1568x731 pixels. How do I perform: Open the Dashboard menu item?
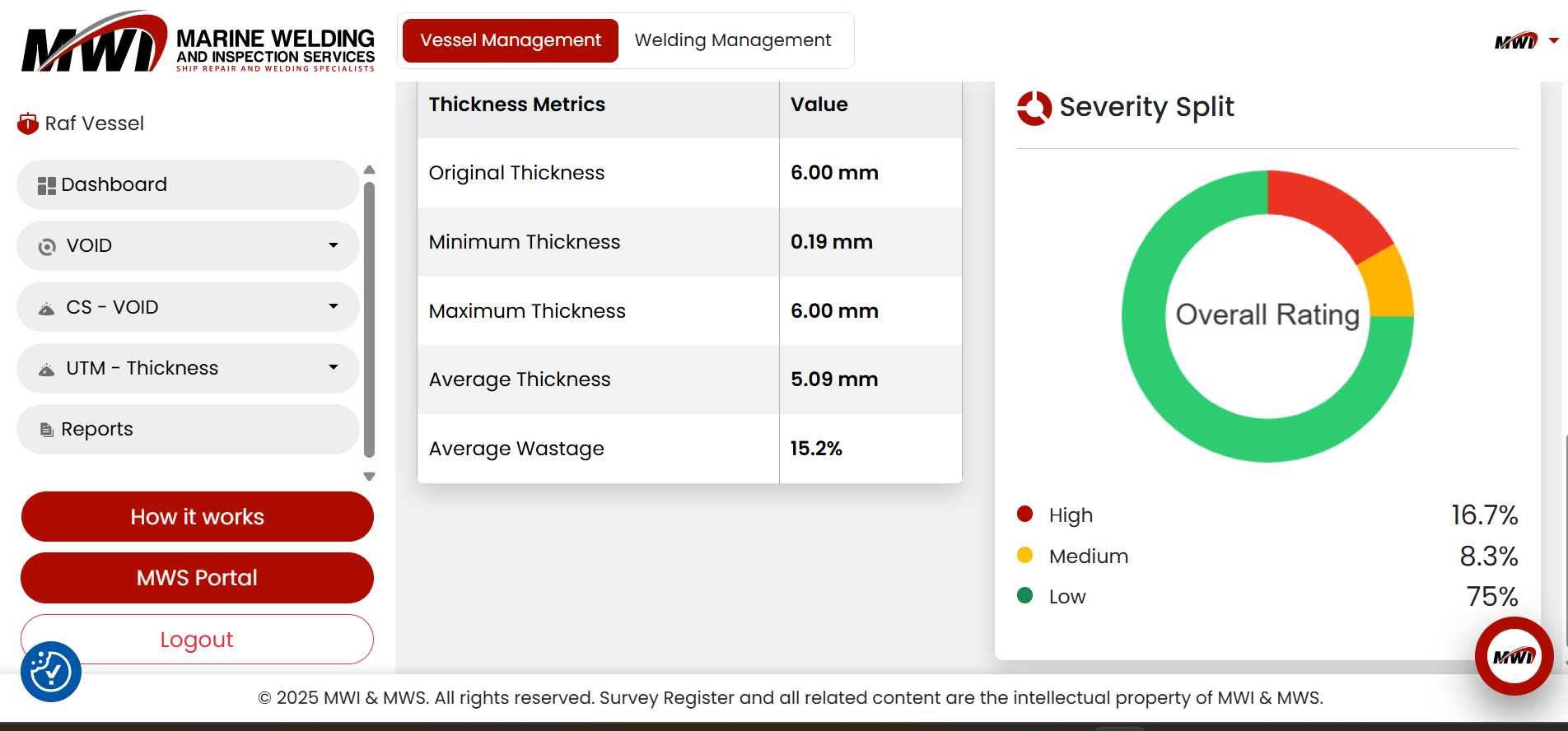tap(188, 184)
